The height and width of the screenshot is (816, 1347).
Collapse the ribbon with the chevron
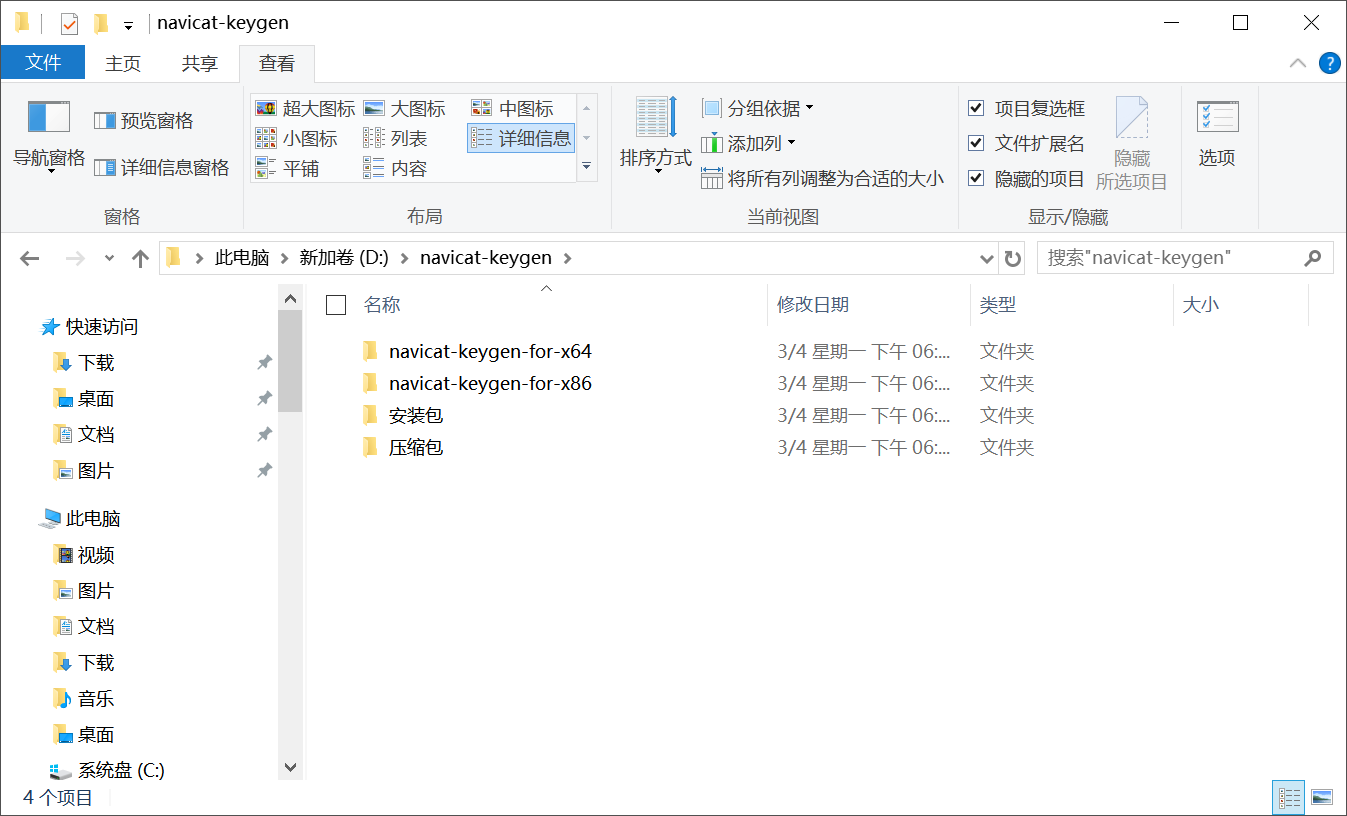(1298, 63)
